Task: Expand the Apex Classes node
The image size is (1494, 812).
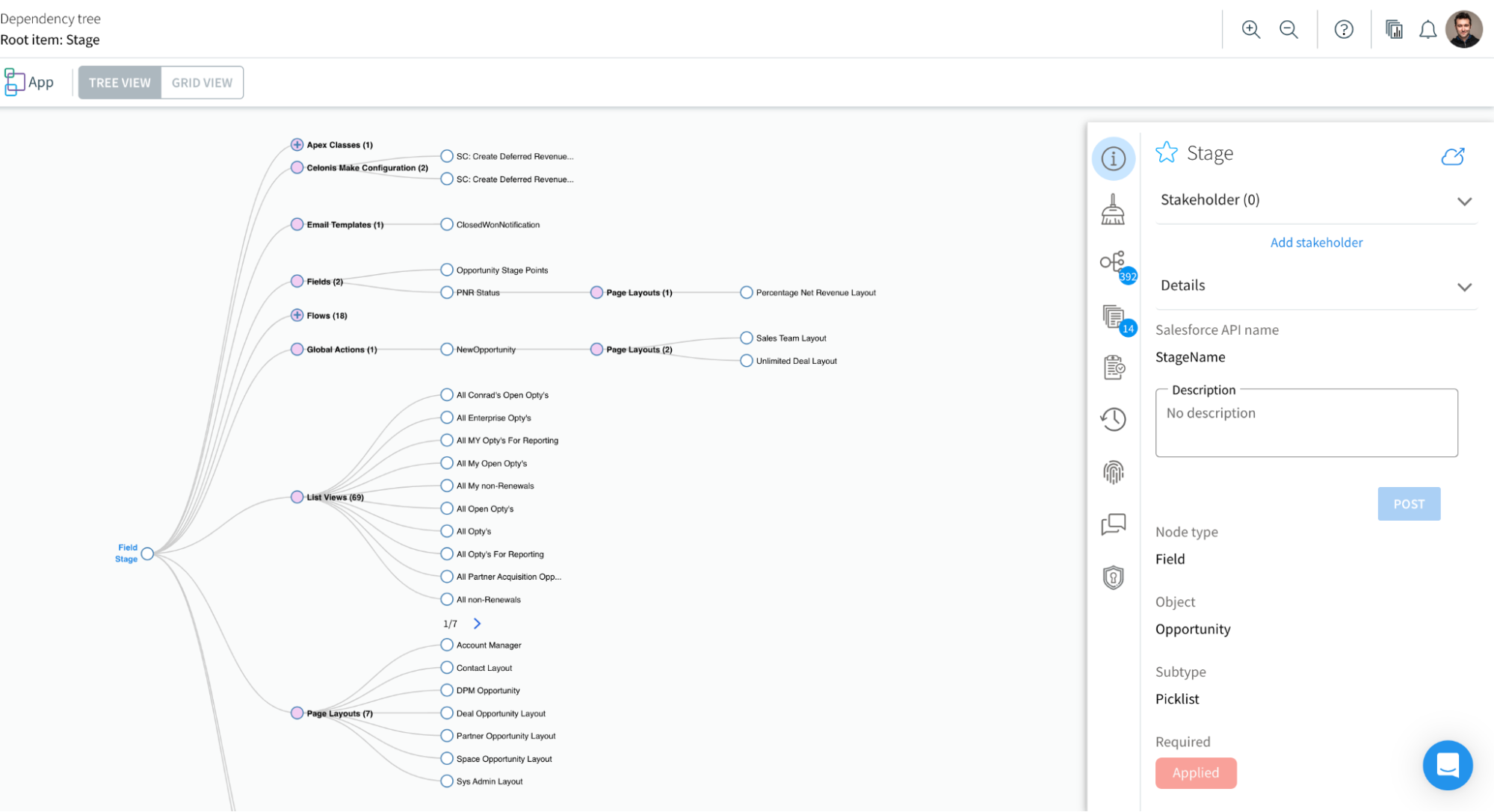Action: (x=297, y=144)
